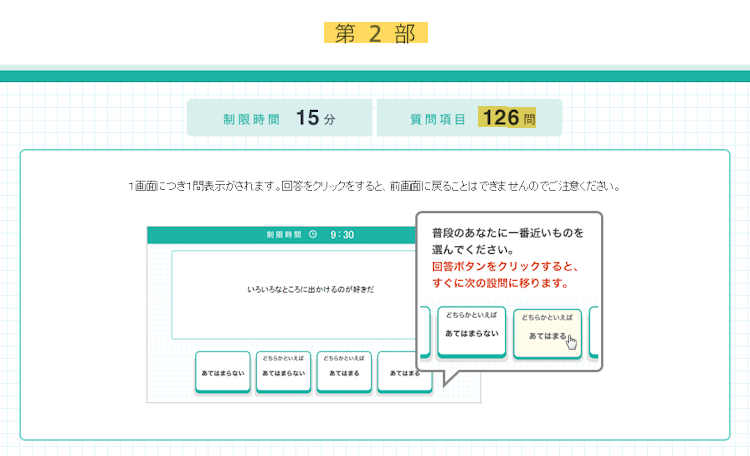
Task: Click the 9:30 countdown in the sample screen
Action: click(342, 235)
